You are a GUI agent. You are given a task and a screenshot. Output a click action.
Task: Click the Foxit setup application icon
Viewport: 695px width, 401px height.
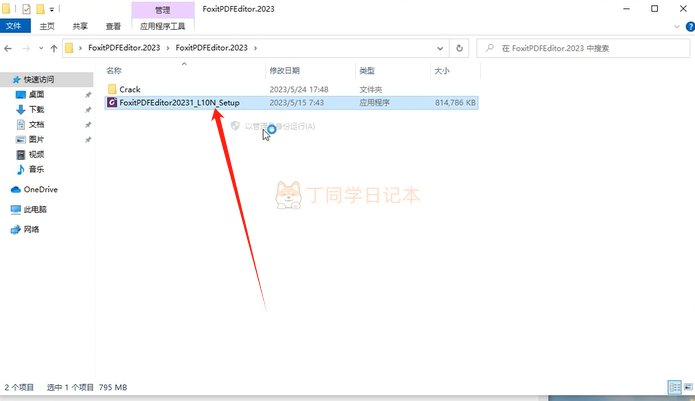pos(112,102)
